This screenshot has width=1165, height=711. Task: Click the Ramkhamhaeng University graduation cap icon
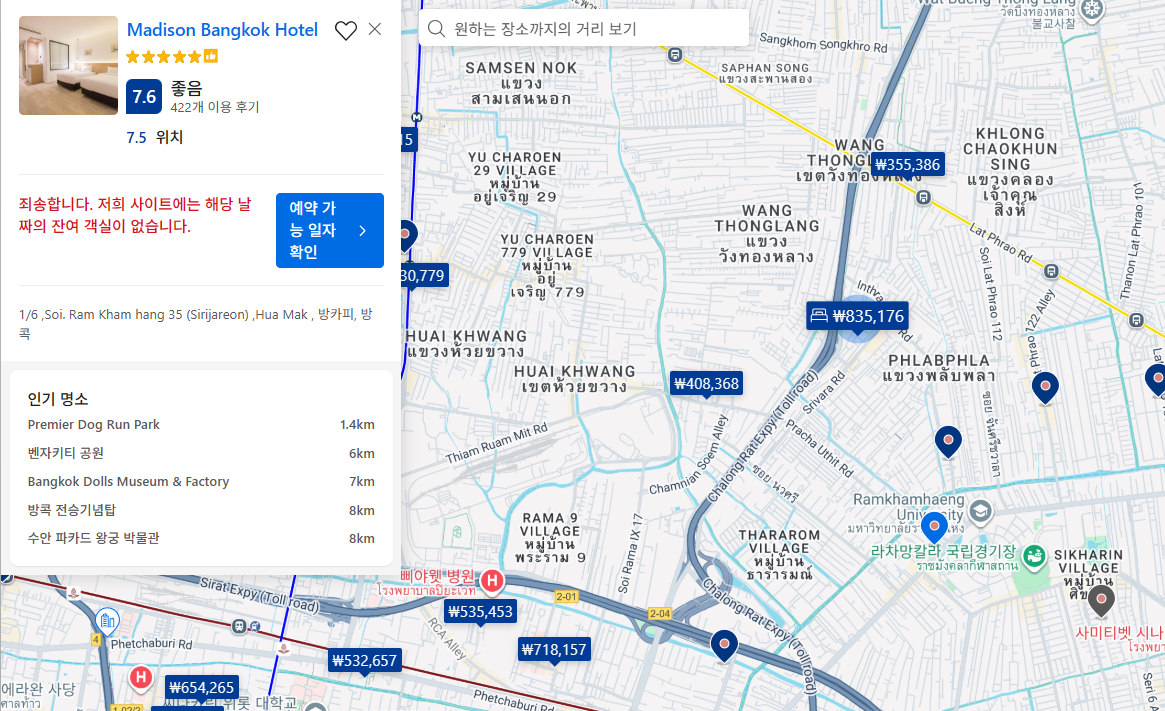pos(981,511)
